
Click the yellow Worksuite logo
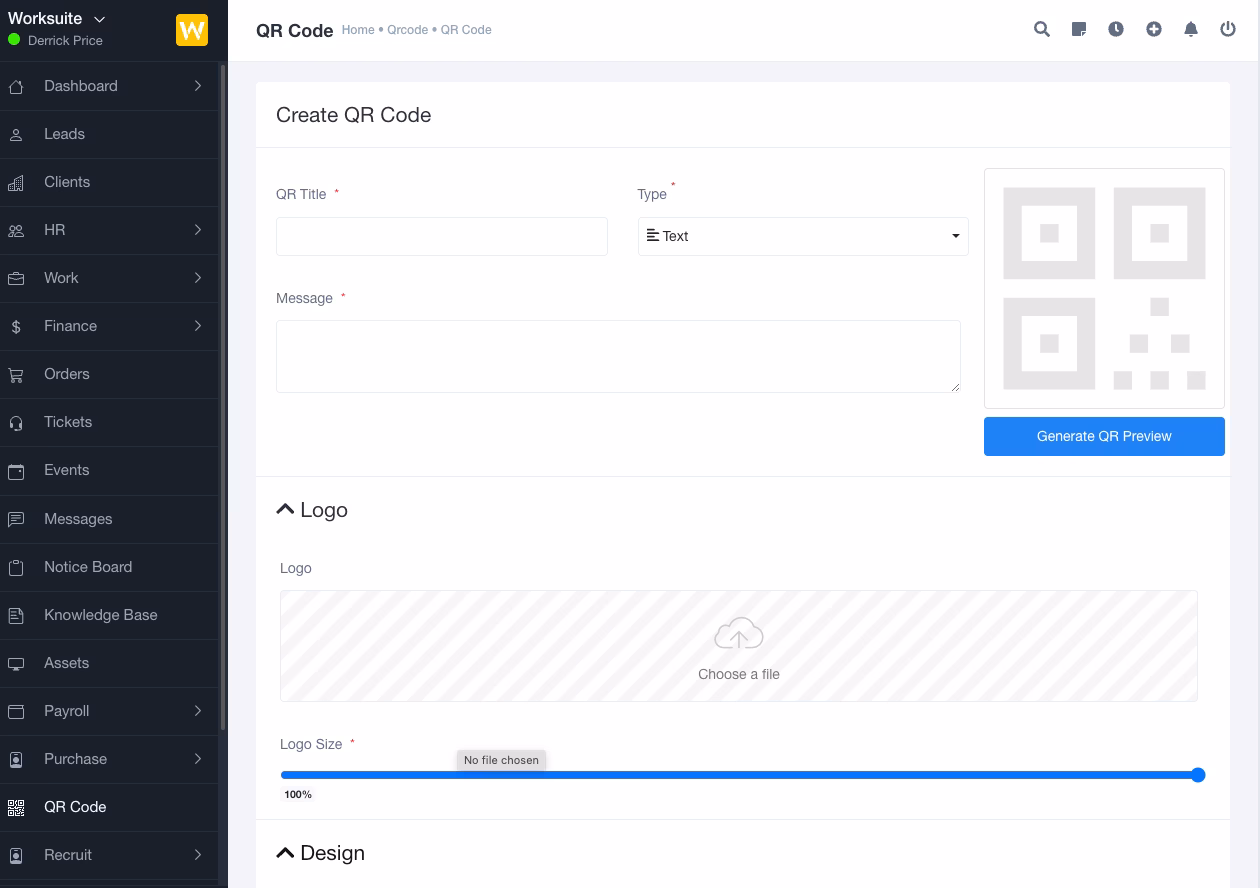[x=192, y=30]
